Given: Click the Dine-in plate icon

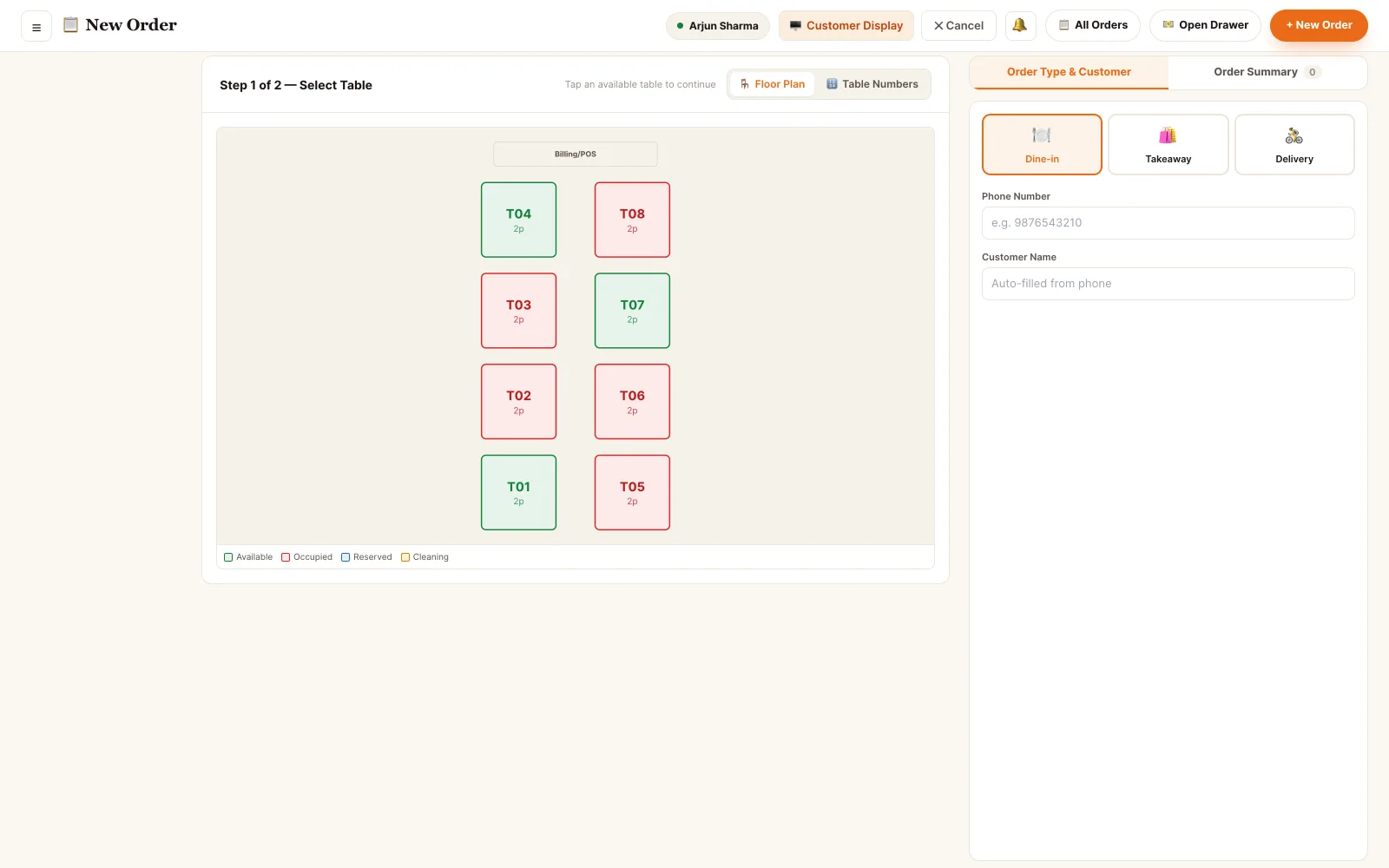Looking at the screenshot, I should coord(1042,135).
